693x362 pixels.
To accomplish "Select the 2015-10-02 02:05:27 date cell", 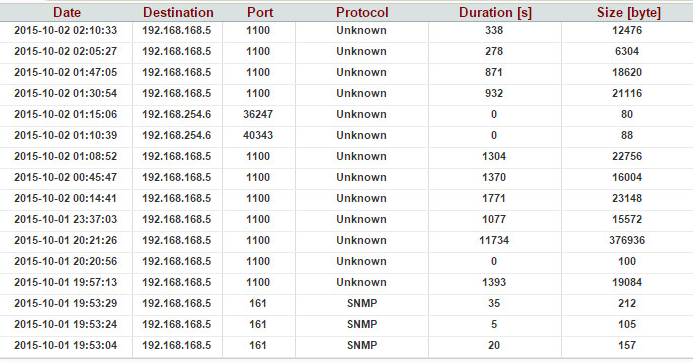I will pyautogui.click(x=65, y=51).
